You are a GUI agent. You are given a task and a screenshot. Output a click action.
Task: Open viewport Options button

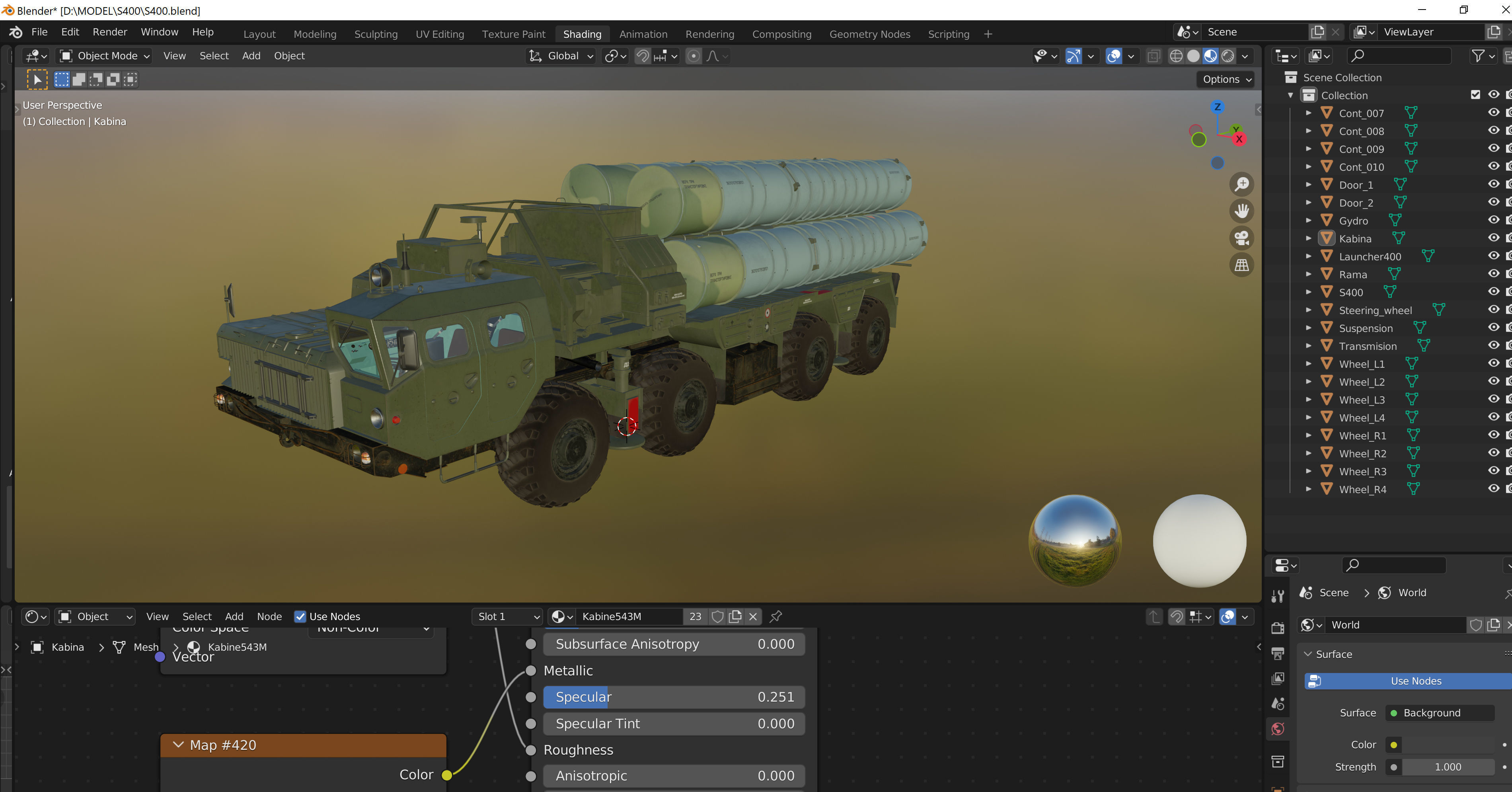tap(1226, 79)
